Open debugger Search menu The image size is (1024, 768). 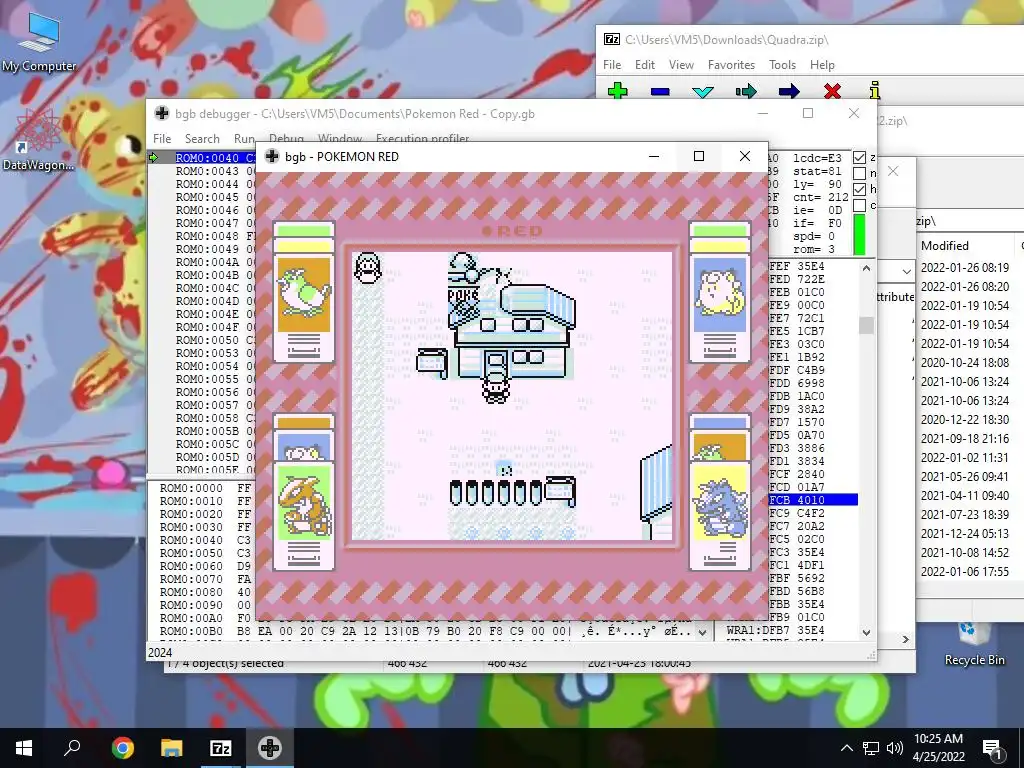point(202,138)
